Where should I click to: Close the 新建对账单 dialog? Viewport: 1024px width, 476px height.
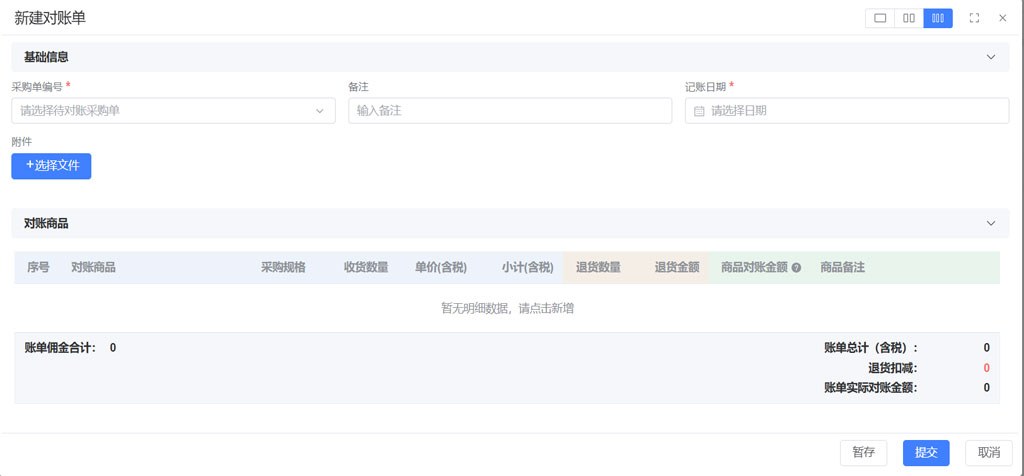tap(1002, 18)
